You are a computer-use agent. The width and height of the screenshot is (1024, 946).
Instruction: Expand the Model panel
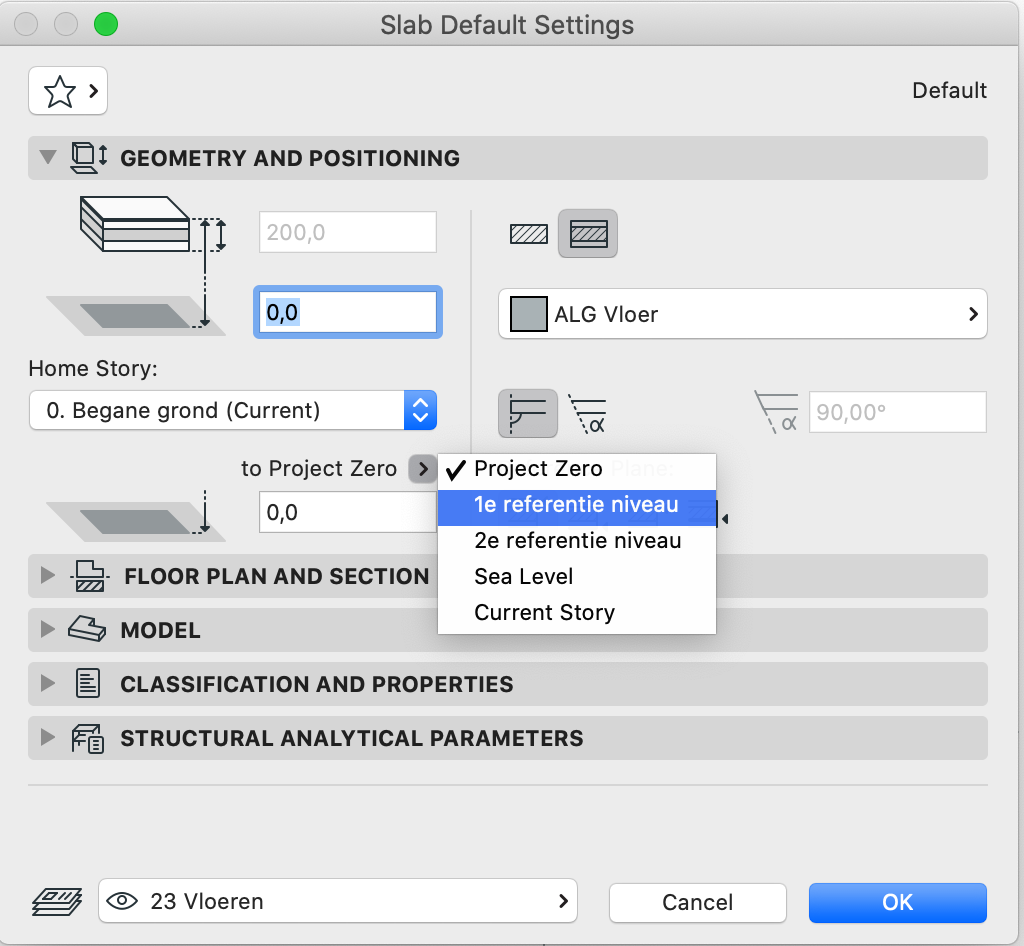(48, 629)
